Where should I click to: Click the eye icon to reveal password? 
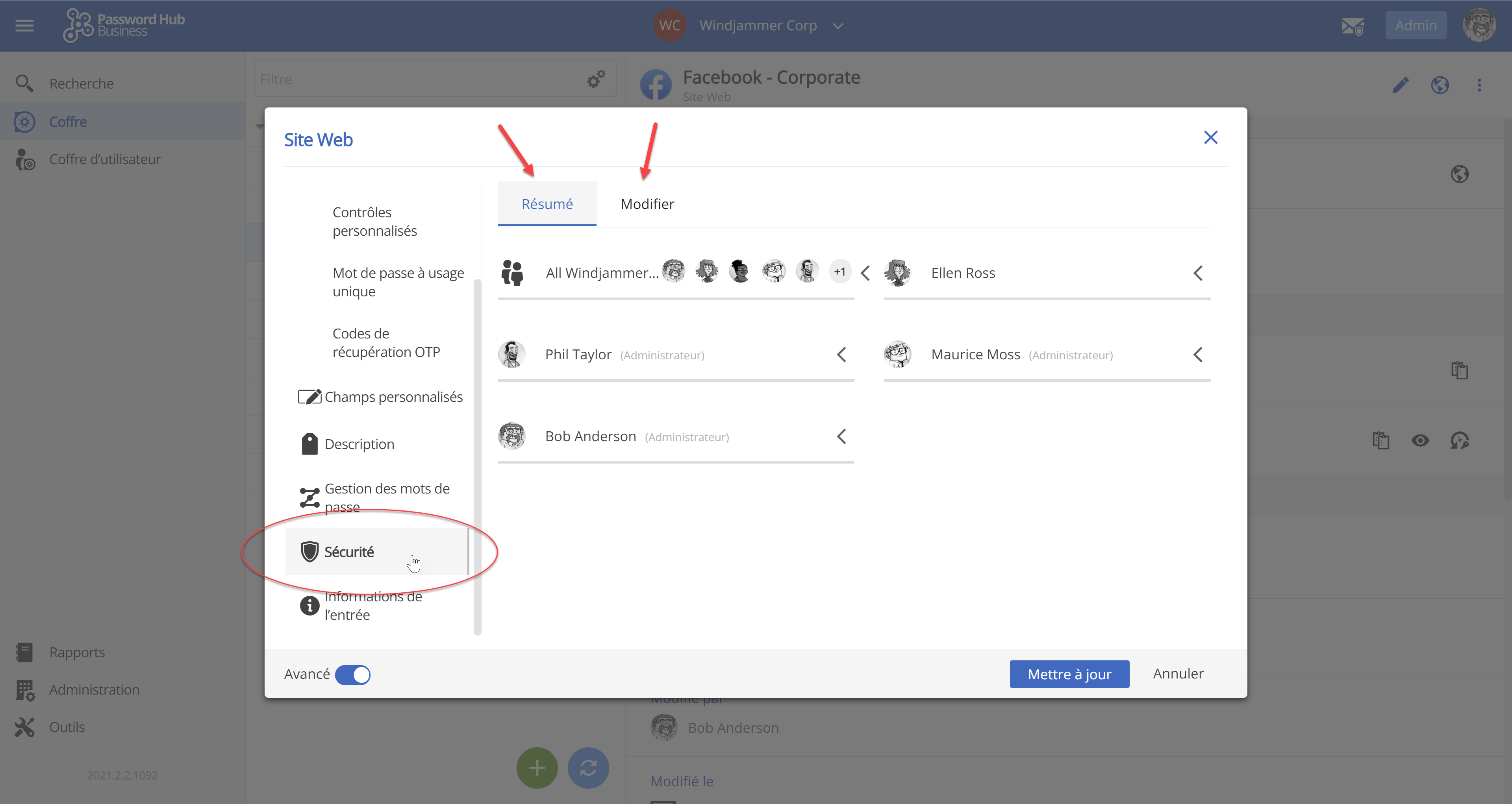click(x=1420, y=440)
